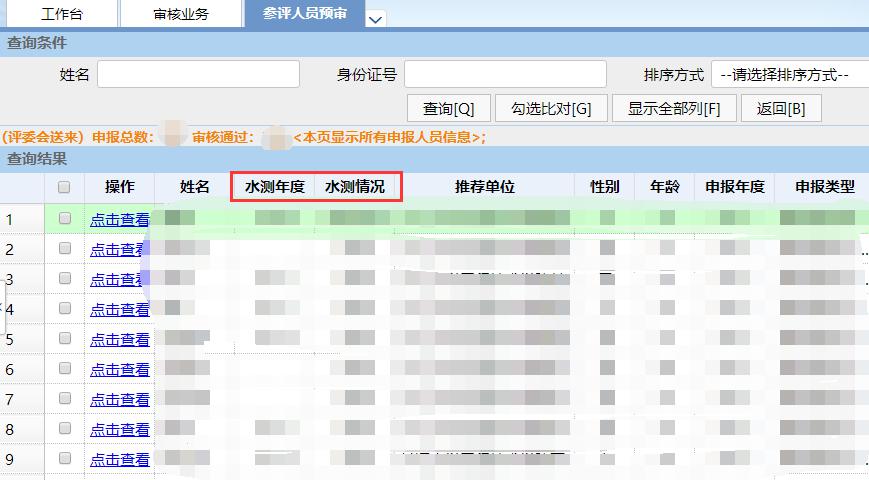Focus the 身份证号 input field
The image size is (869, 480).
(x=505, y=75)
